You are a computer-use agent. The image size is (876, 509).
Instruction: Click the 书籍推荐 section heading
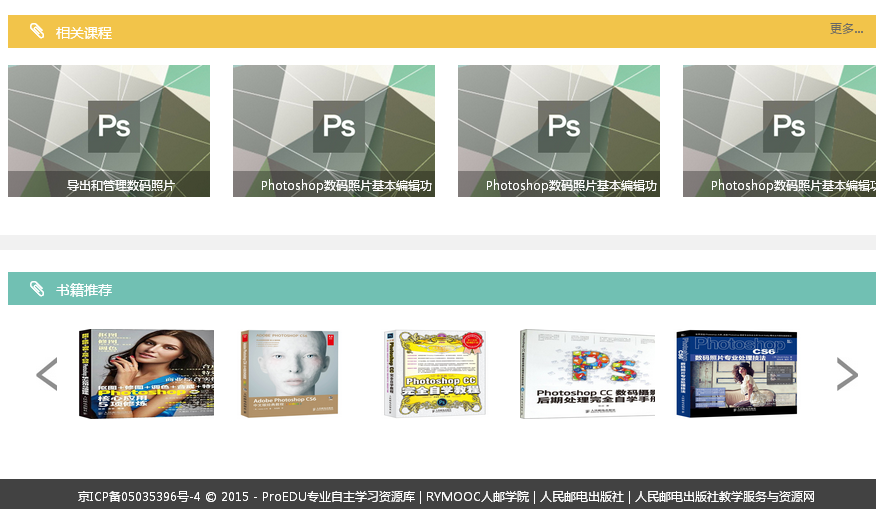pyautogui.click(x=84, y=290)
